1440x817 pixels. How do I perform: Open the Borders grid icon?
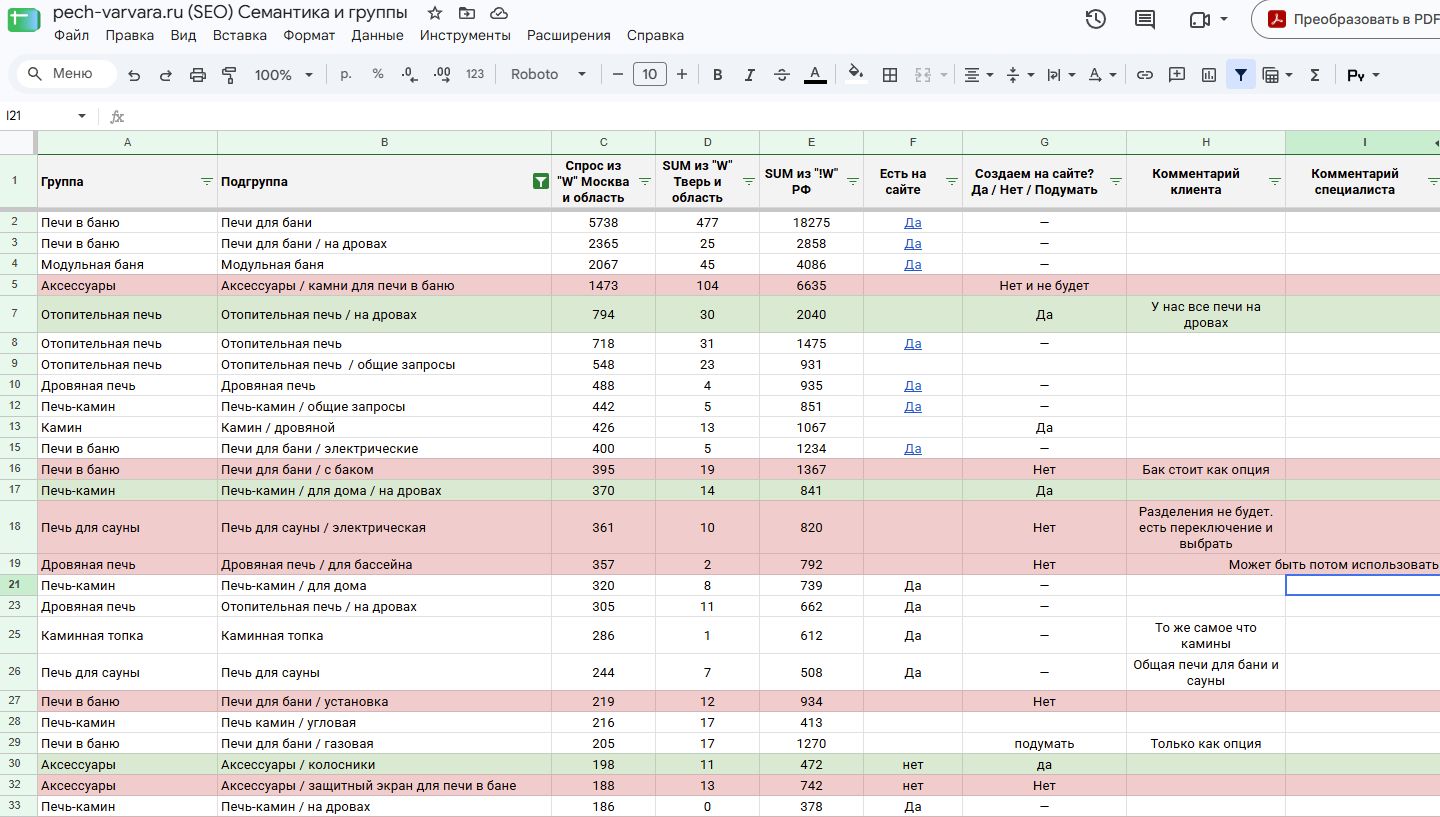click(890, 75)
